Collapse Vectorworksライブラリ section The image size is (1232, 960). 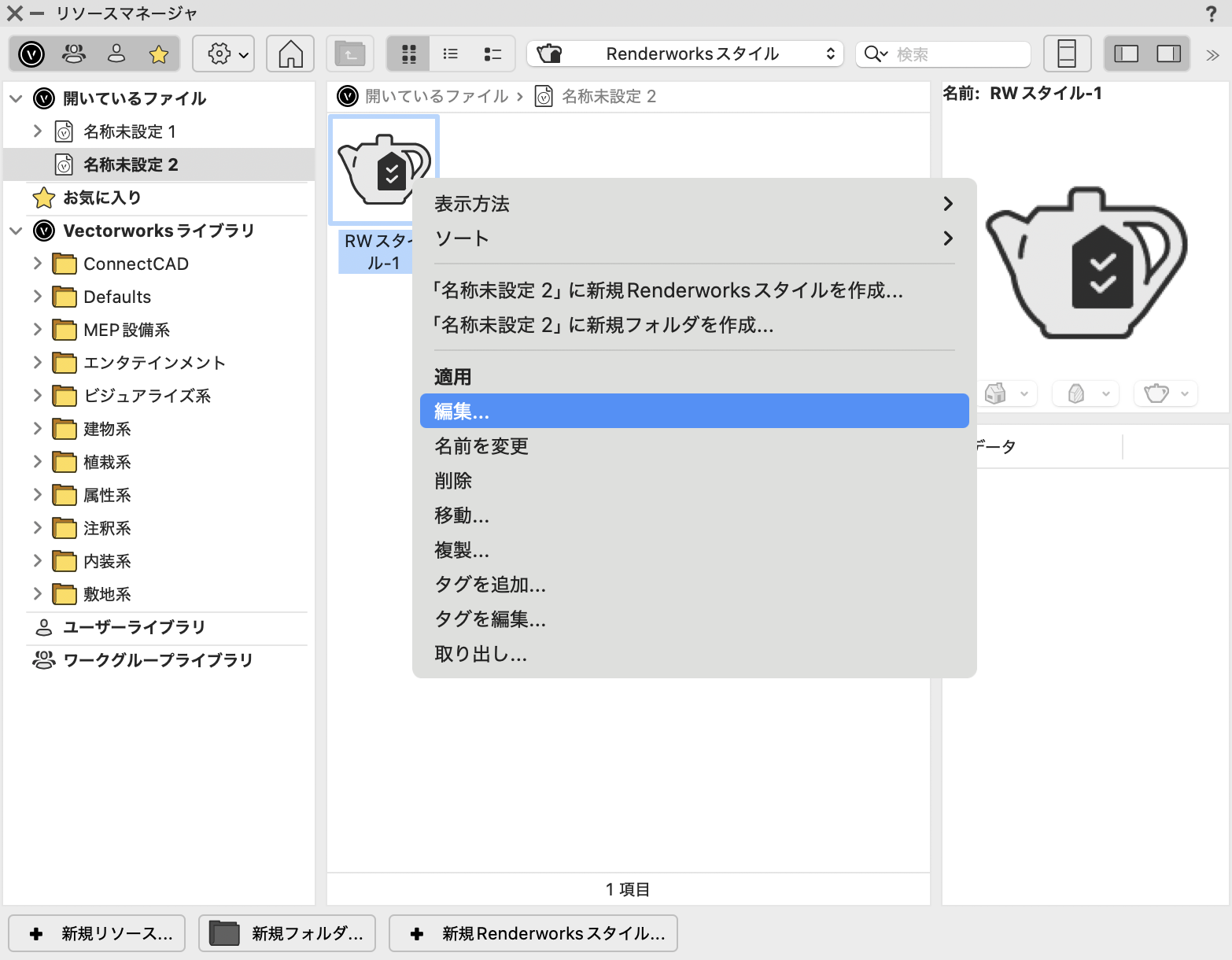point(16,231)
